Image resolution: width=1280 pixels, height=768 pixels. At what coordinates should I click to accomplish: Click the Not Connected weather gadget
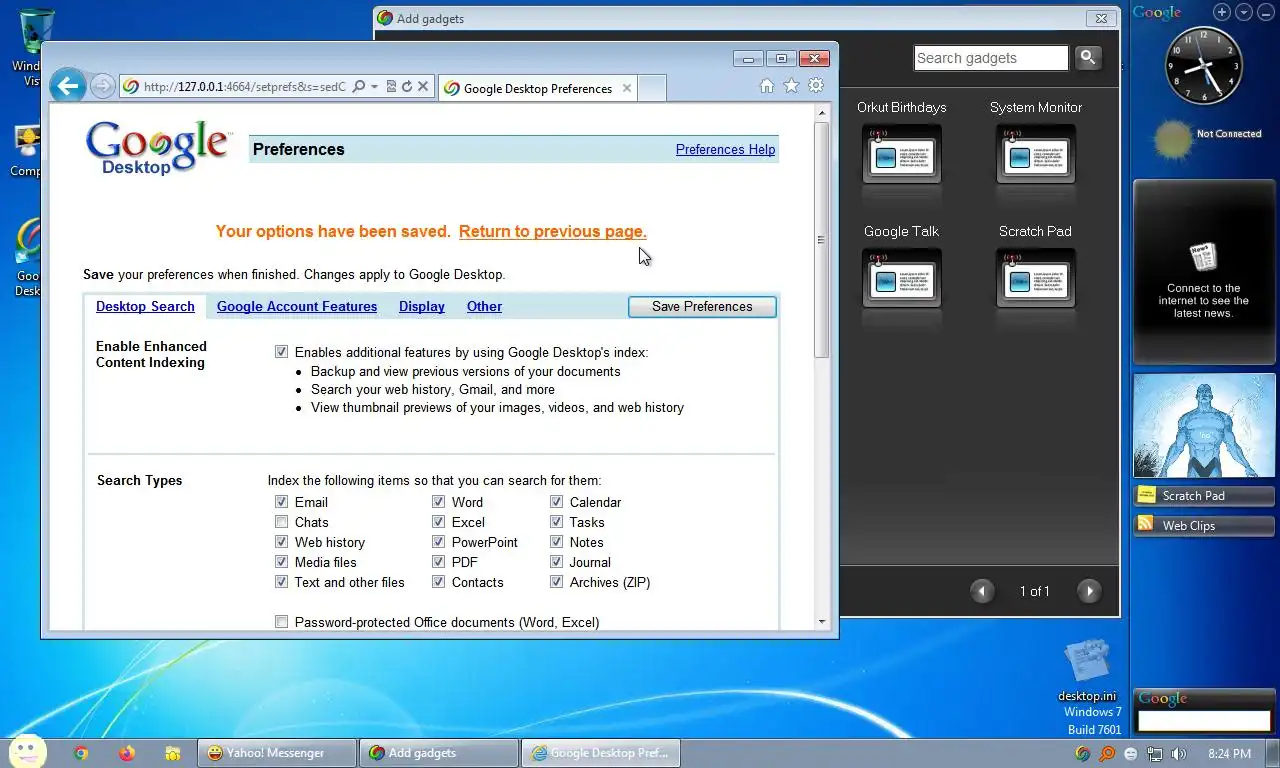coord(1205,138)
